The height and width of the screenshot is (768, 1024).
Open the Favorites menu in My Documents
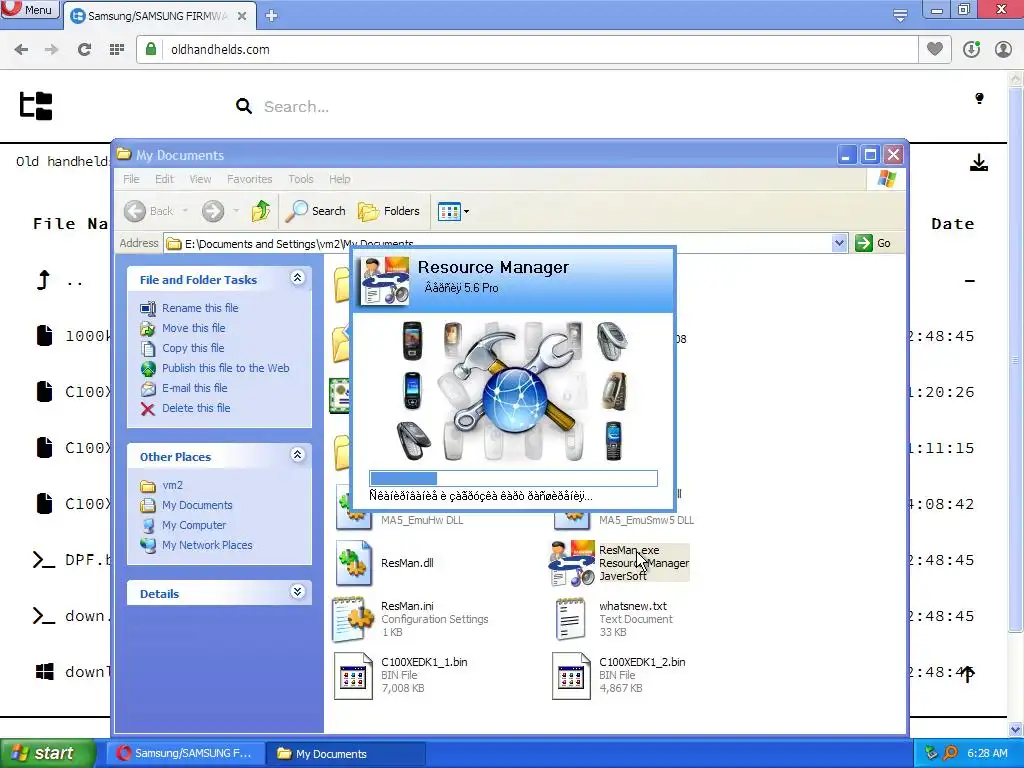click(x=249, y=179)
